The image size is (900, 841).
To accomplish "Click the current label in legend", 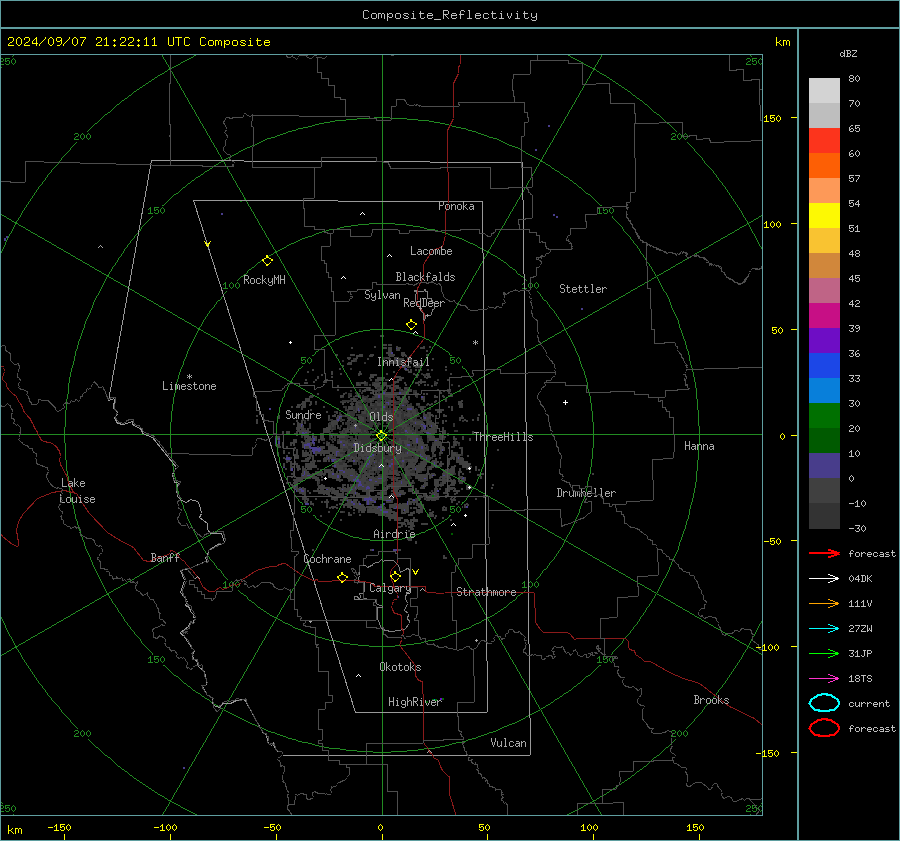I will pyautogui.click(x=869, y=703).
